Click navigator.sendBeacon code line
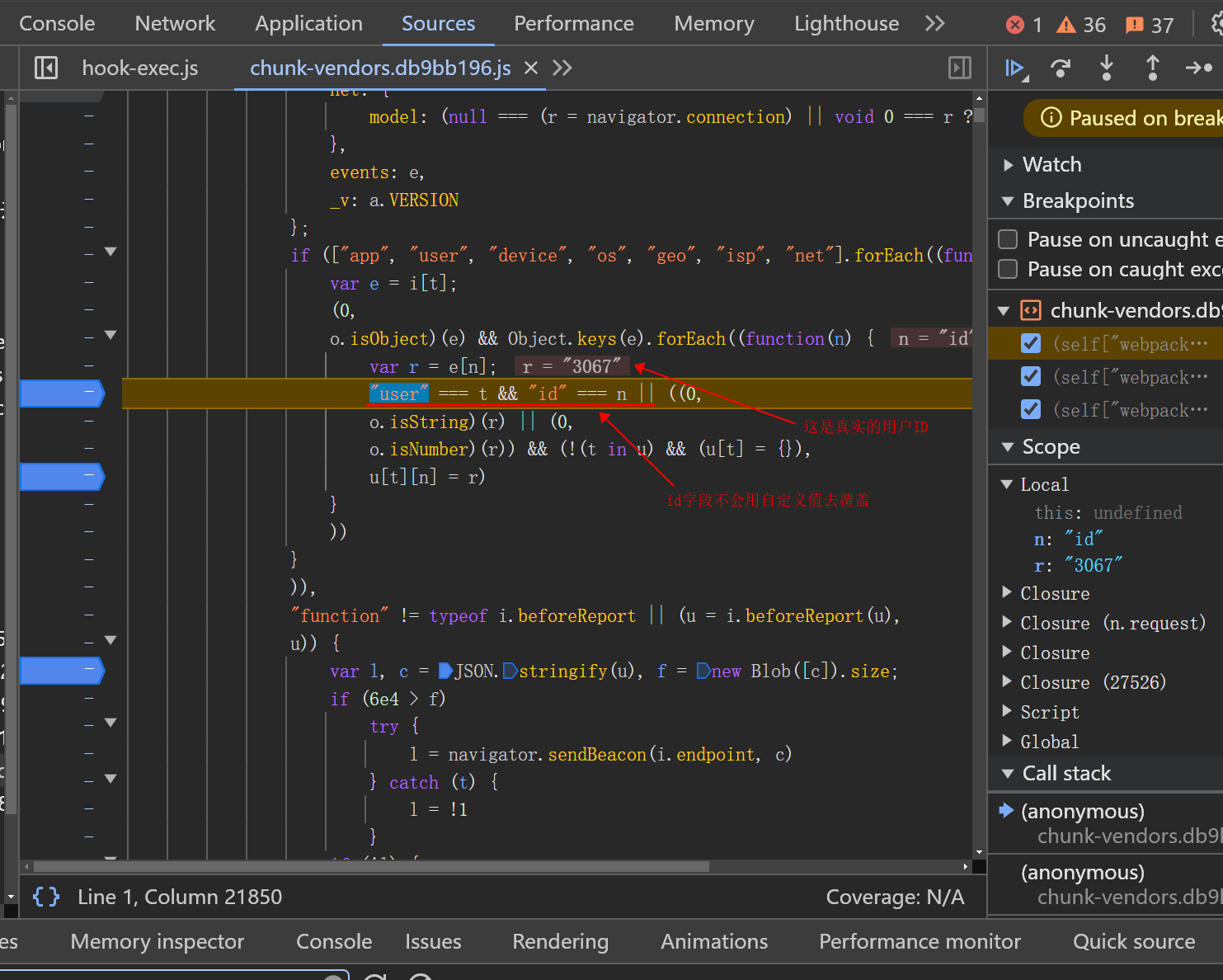Screen dimensions: 1223x980 (600, 754)
